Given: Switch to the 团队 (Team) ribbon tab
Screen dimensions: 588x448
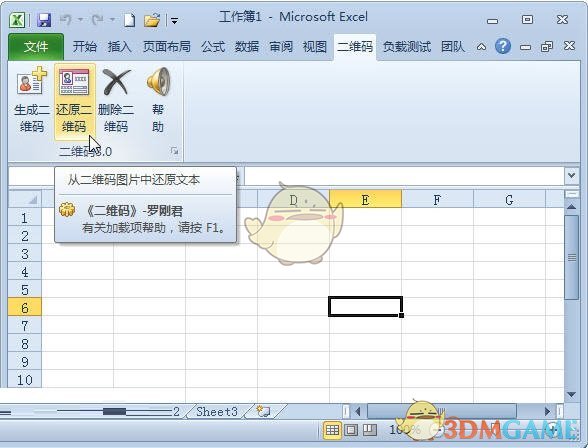Looking at the screenshot, I should point(453,47).
